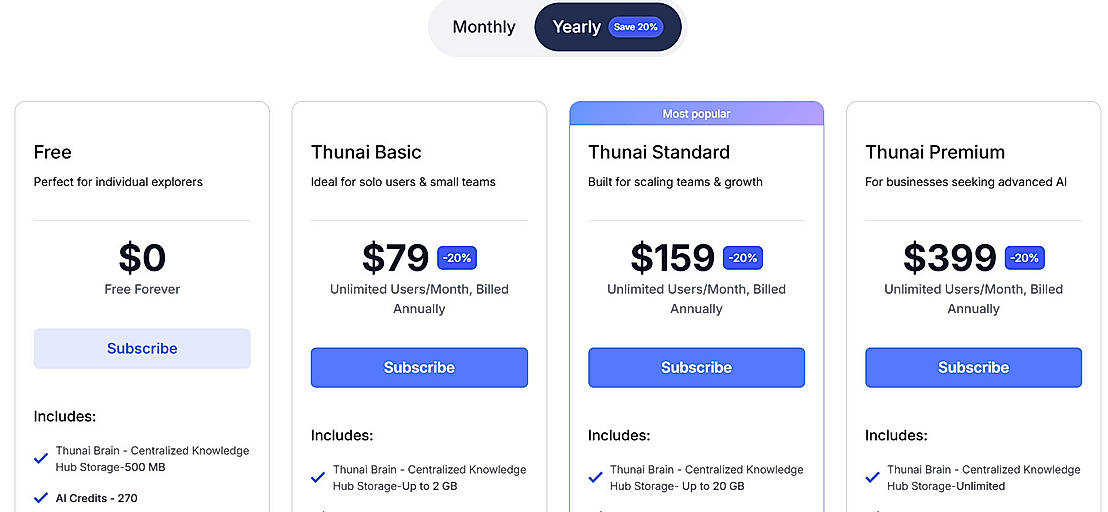This screenshot has width=1108, height=512.
Task: Click checkmark beside AI Credits - 270
Action: (41, 497)
